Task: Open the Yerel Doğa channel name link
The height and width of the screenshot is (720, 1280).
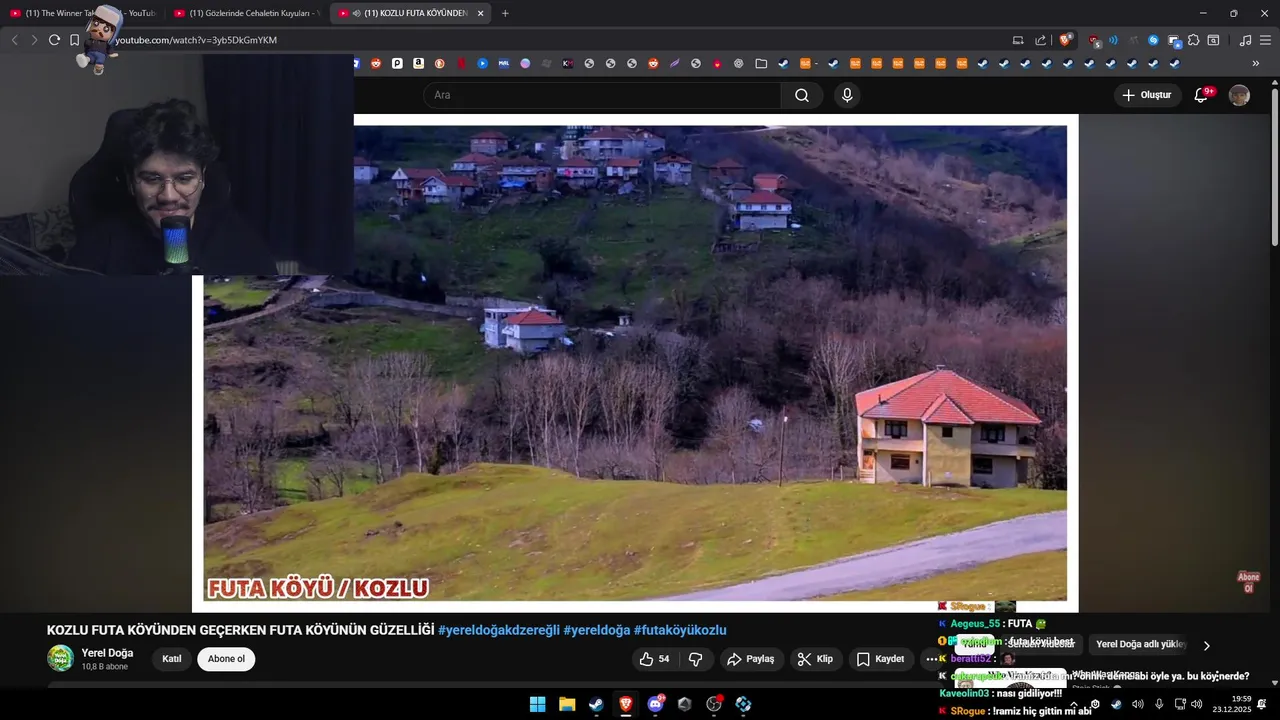Action: click(107, 653)
